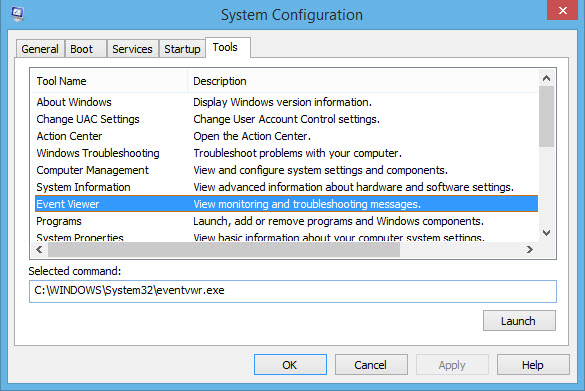Select the Change UAC Settings tool
This screenshot has height=391, width=585.
click(88, 119)
